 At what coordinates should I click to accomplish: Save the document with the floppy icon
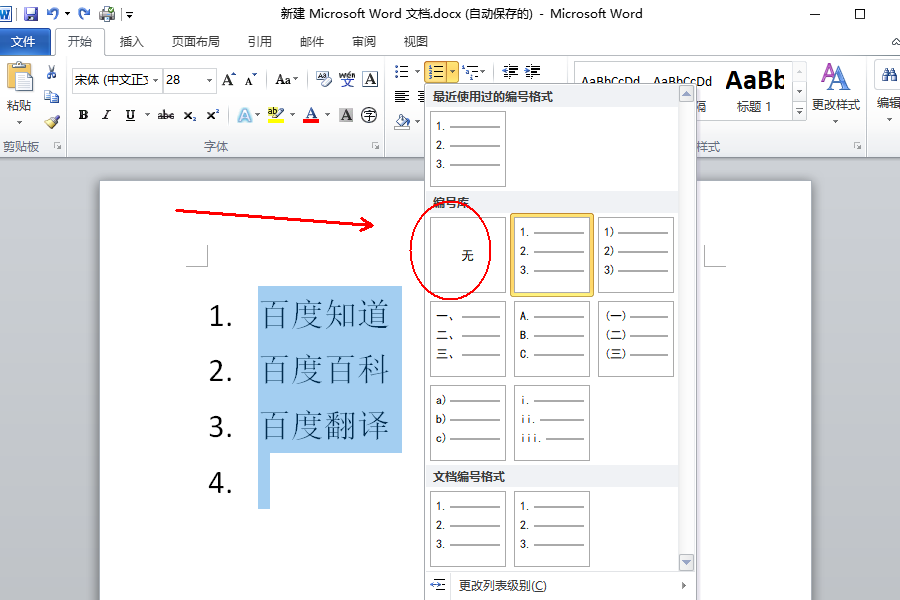[x=30, y=14]
